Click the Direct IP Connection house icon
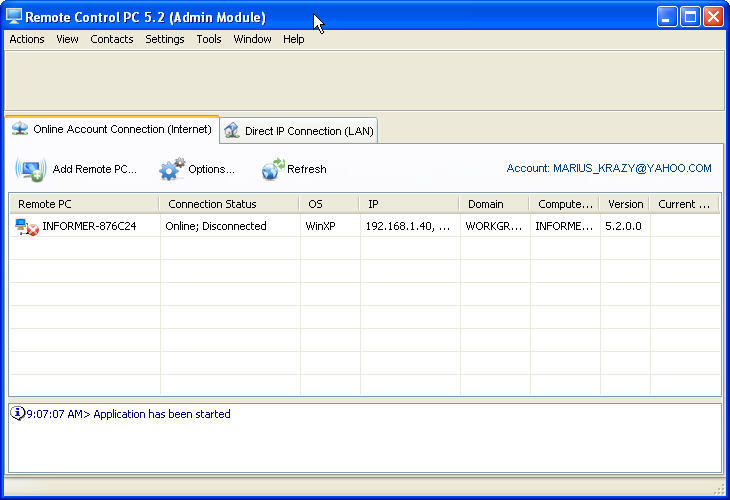The image size is (730, 500). [x=231, y=130]
